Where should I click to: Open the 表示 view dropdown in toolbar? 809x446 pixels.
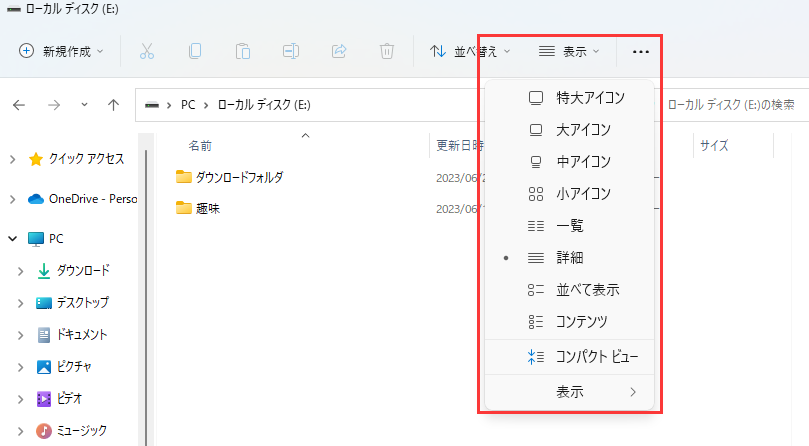569,51
